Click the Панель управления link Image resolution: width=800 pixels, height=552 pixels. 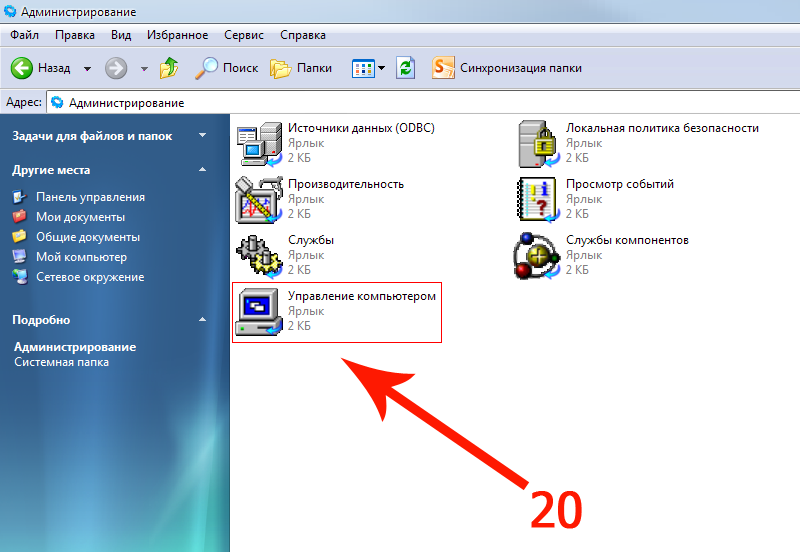click(x=90, y=197)
